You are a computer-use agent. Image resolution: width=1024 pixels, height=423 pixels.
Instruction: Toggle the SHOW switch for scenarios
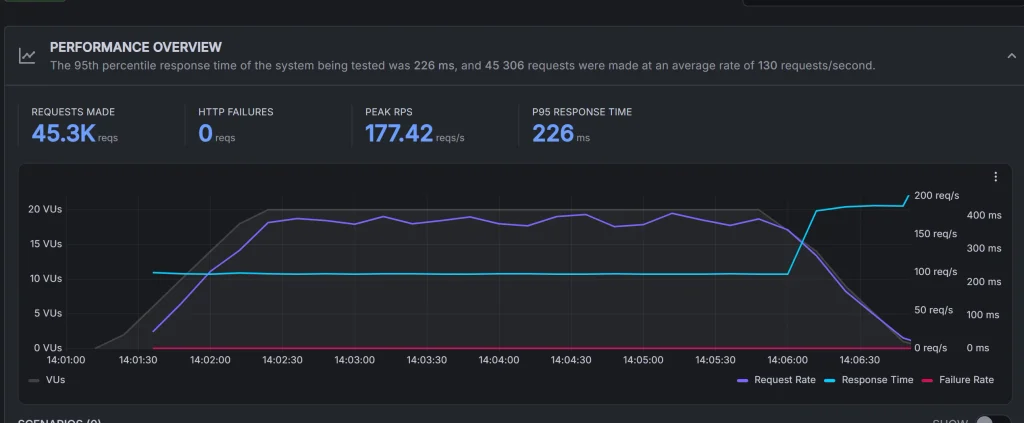(x=993, y=420)
